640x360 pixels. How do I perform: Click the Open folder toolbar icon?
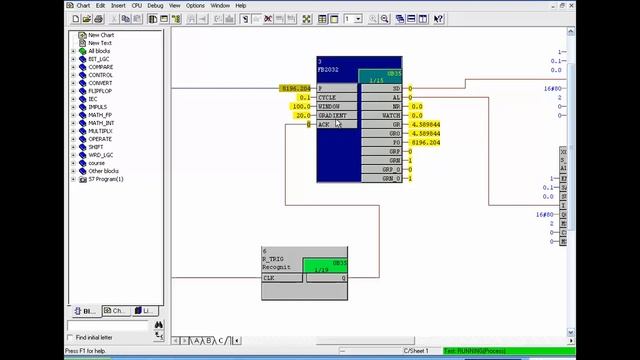(87, 19)
